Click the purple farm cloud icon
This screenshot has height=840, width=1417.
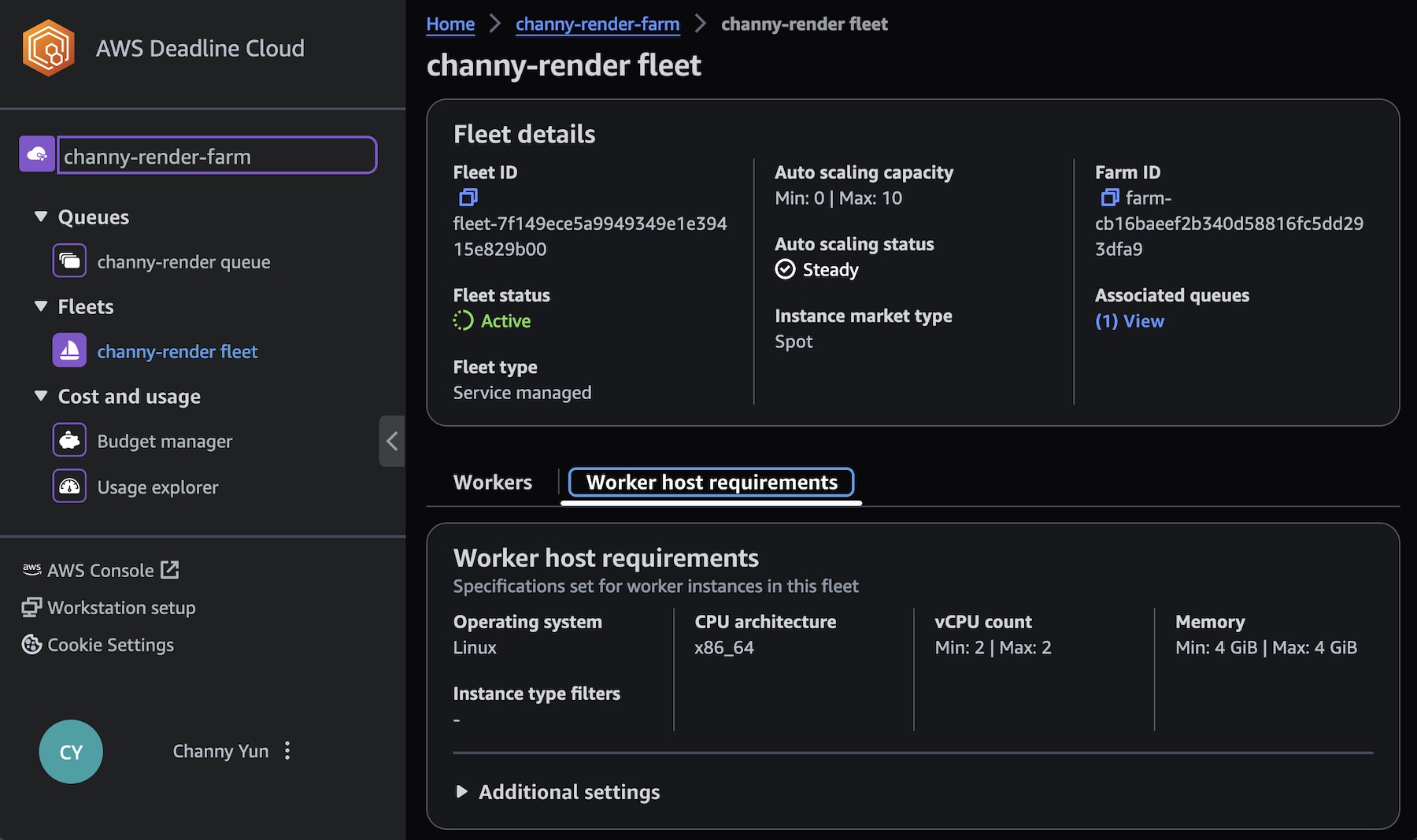(x=37, y=154)
